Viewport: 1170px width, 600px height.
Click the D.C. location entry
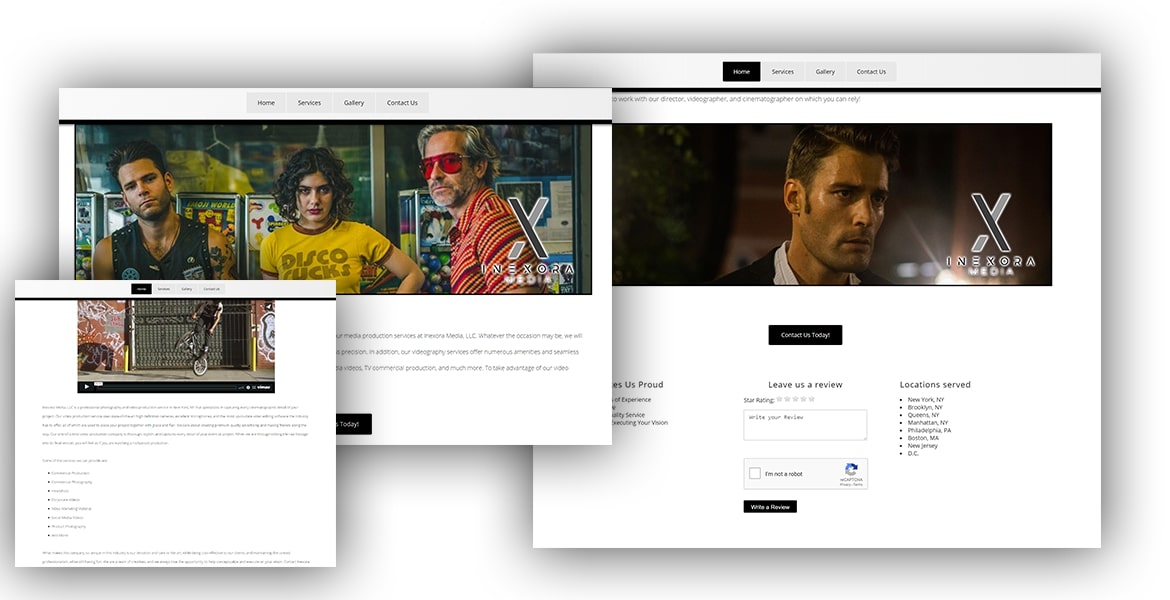coord(913,453)
